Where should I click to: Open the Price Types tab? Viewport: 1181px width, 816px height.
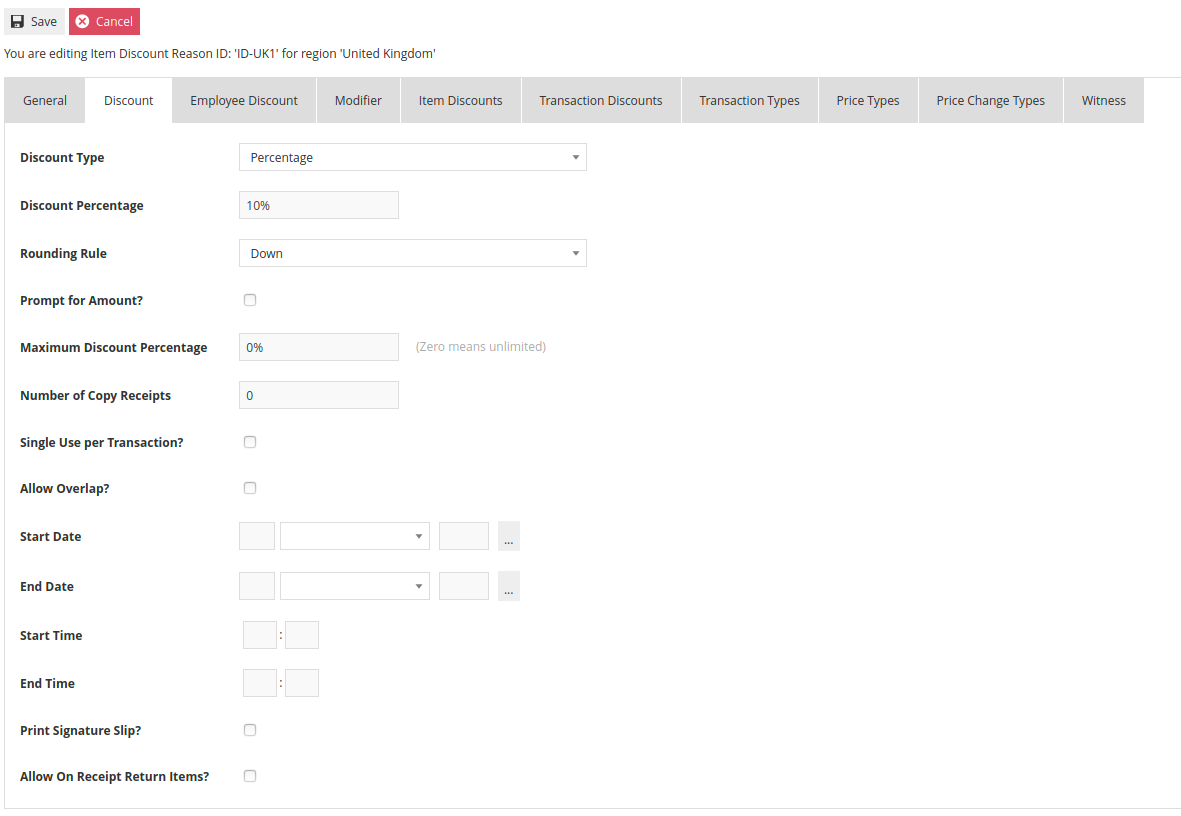click(x=868, y=100)
